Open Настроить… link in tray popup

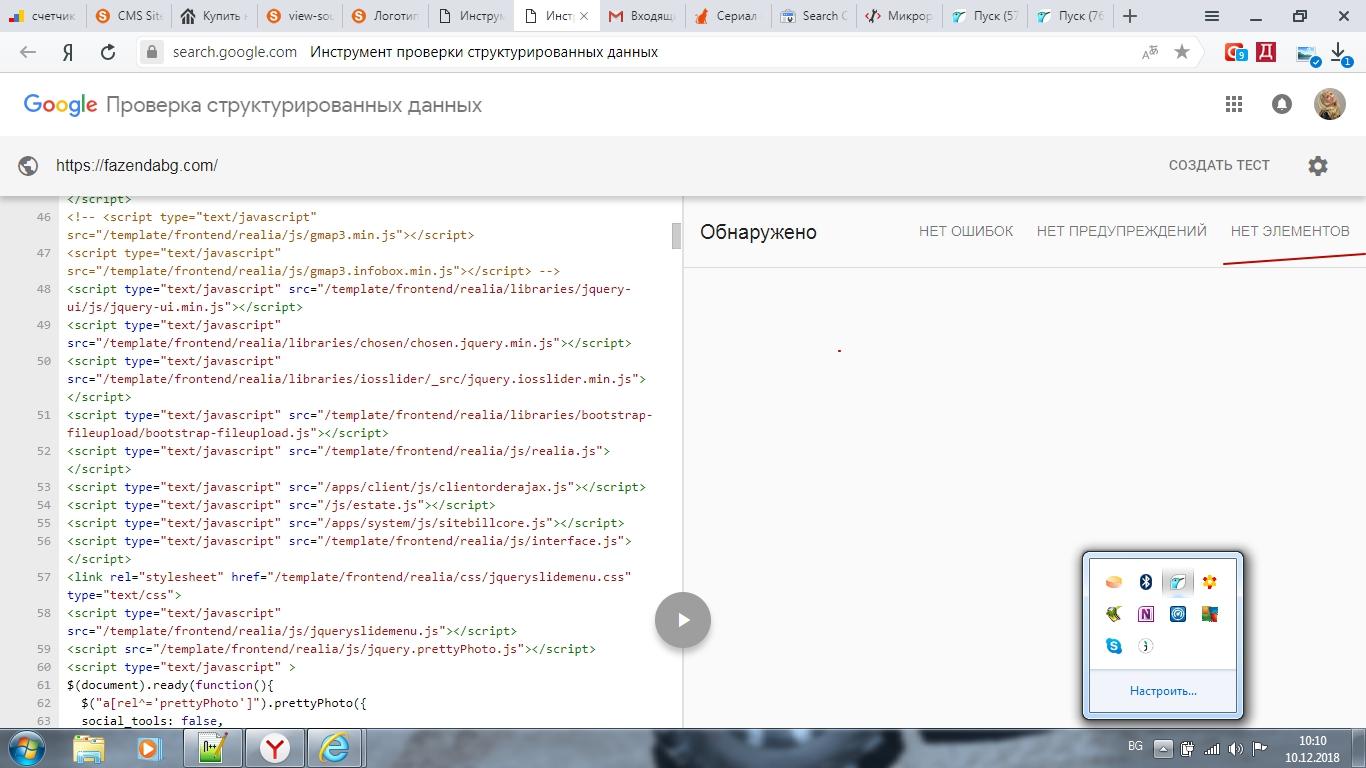click(1163, 691)
